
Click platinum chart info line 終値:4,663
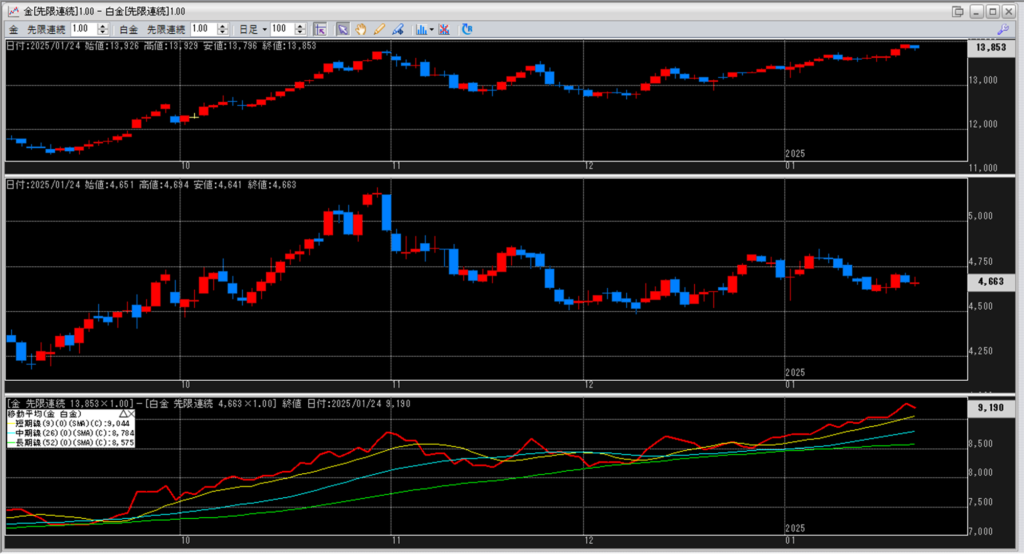coord(272,185)
